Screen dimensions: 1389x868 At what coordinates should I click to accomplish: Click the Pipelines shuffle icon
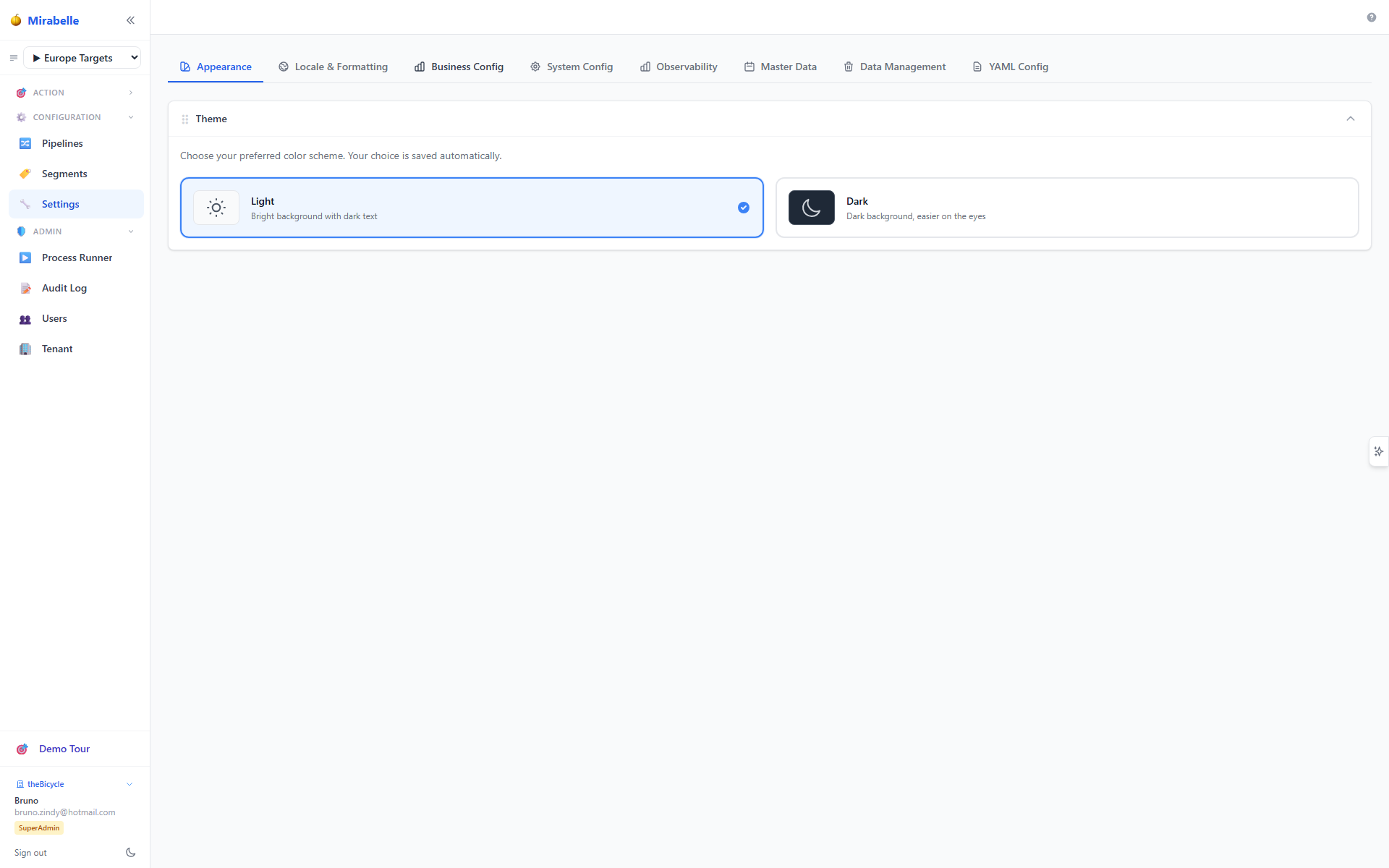pos(25,143)
